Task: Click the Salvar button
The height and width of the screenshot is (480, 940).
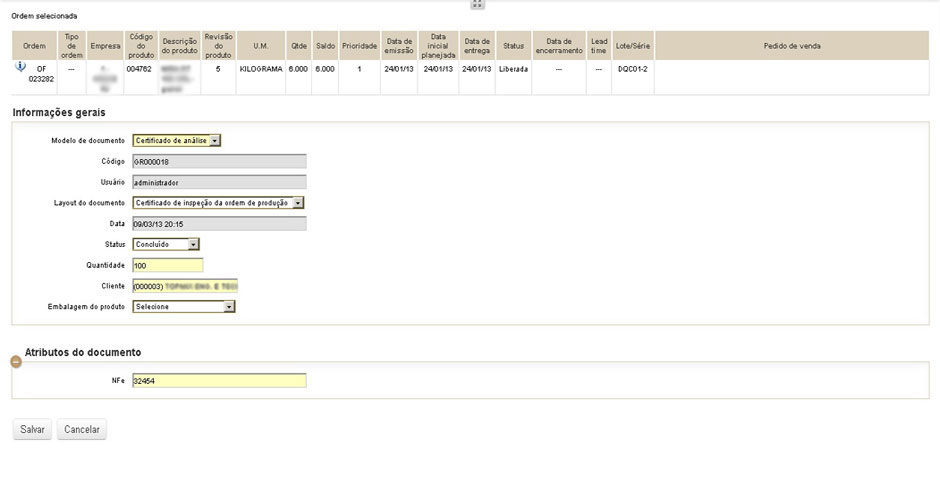Action: (32, 429)
